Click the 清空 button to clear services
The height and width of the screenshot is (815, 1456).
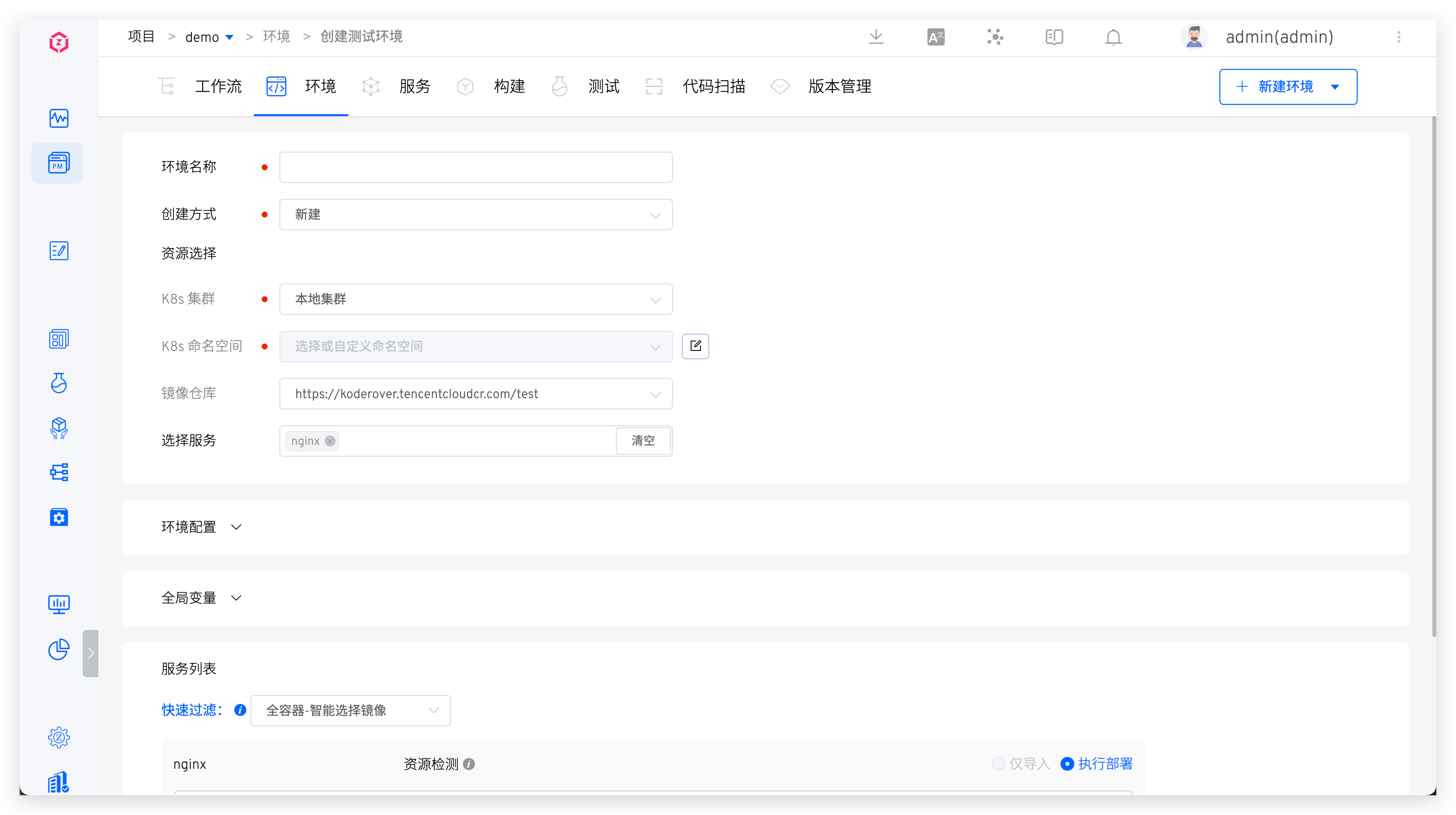coord(643,440)
